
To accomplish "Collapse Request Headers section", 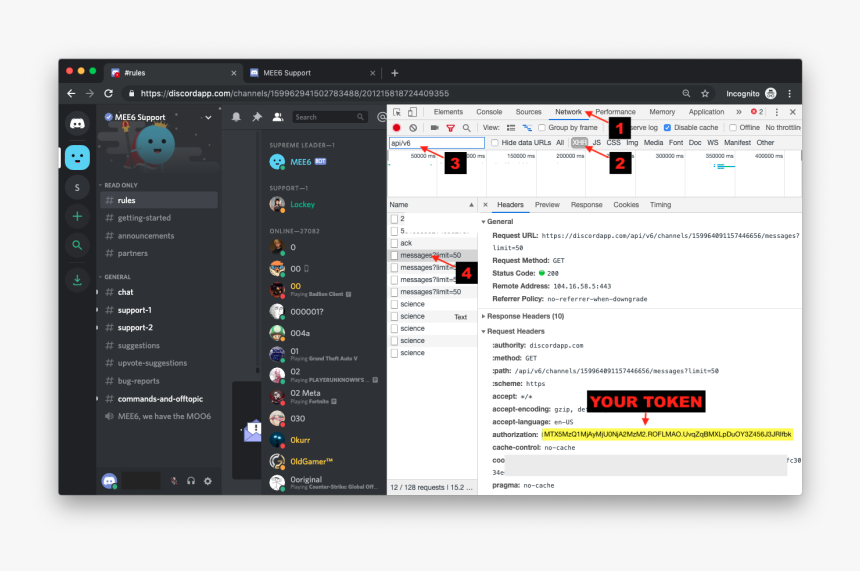I will click(x=483, y=331).
